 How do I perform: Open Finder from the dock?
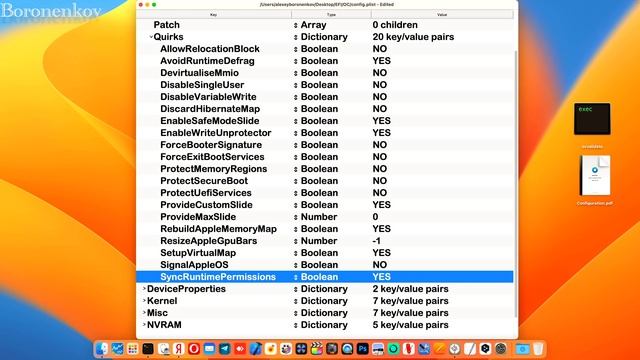coord(101,349)
